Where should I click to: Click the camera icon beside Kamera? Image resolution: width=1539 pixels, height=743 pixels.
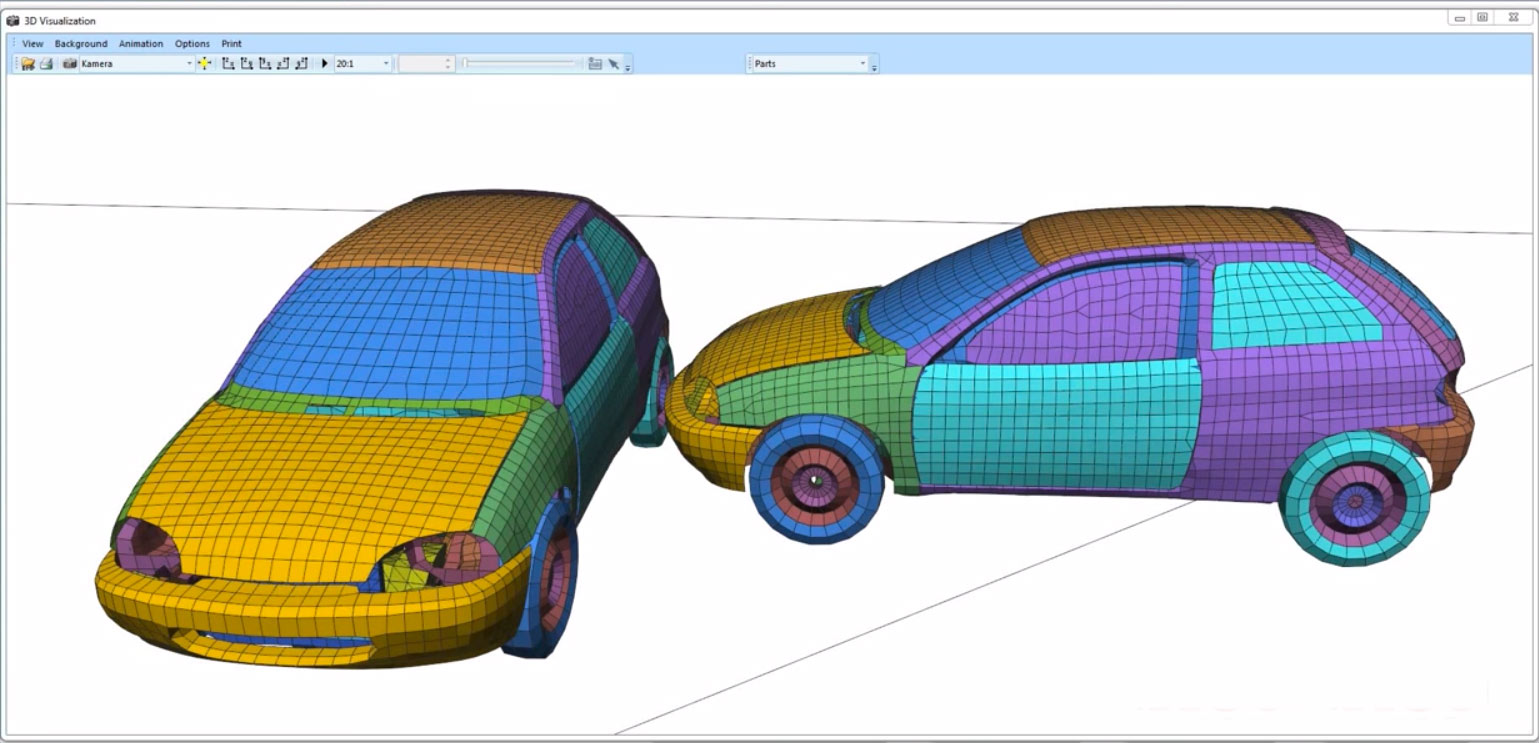70,64
